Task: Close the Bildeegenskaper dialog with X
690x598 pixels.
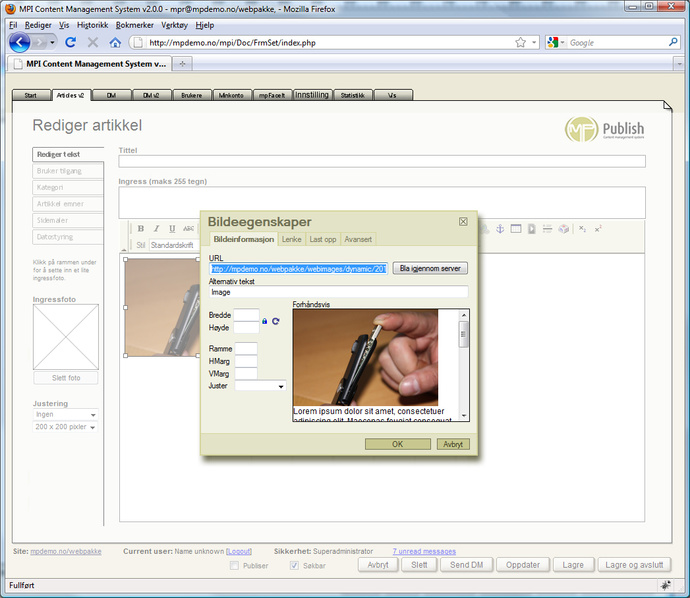Action: 463,221
